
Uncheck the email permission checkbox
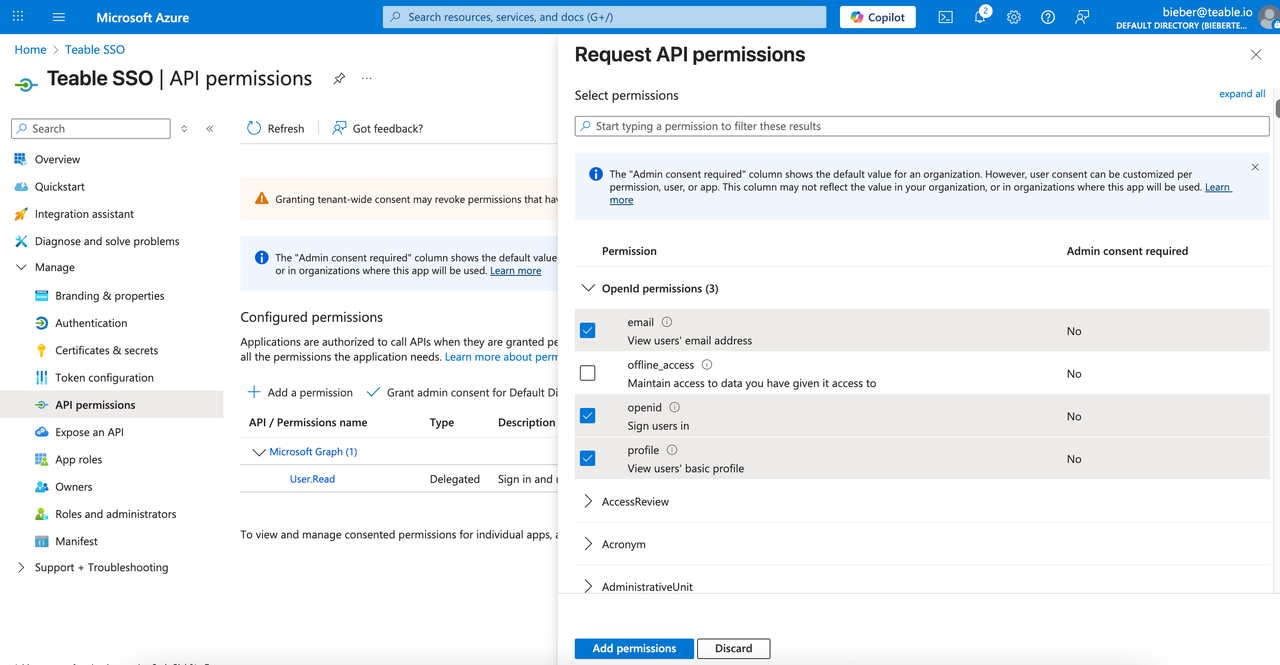click(x=588, y=331)
